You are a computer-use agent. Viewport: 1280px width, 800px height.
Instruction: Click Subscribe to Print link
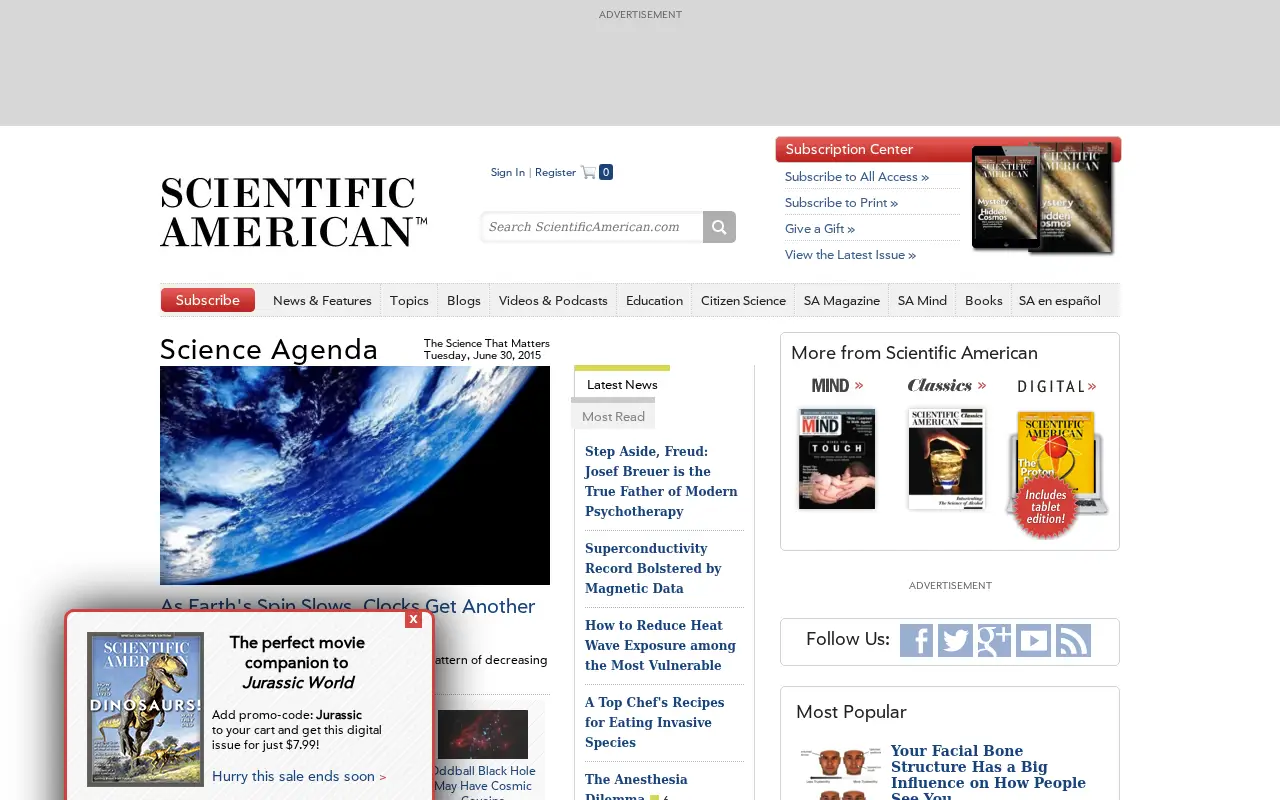841,203
